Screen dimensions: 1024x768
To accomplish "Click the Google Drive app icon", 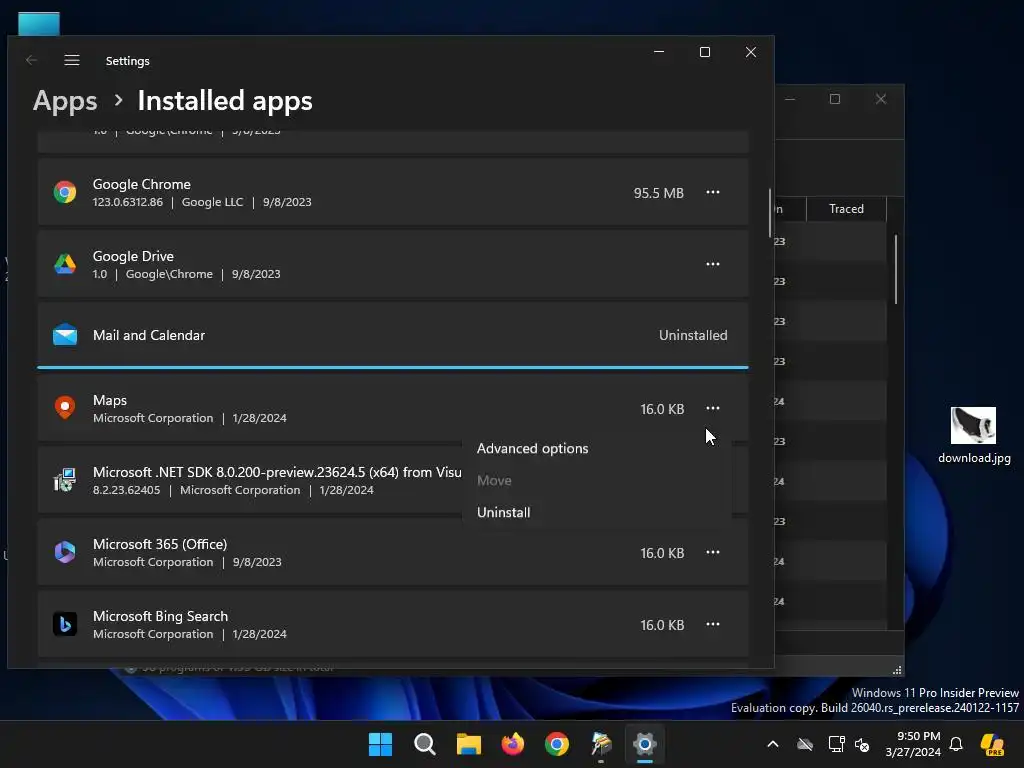I will (x=65, y=264).
